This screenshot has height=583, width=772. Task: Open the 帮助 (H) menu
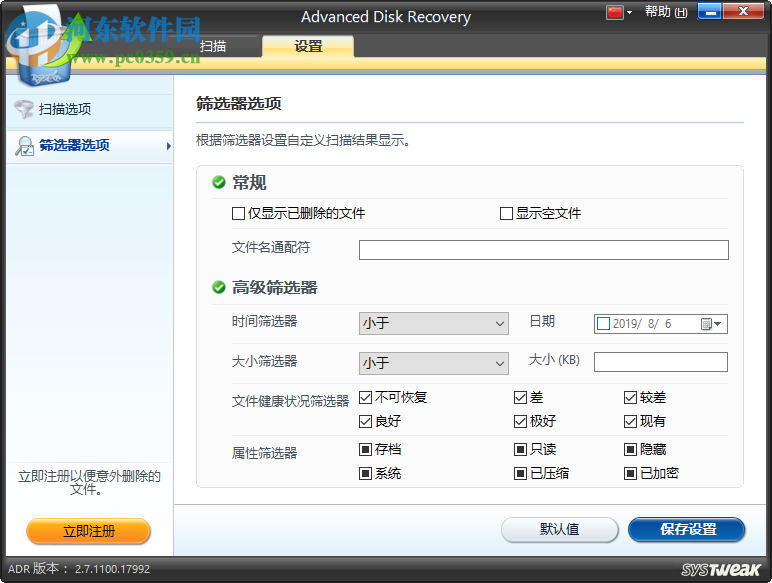point(666,12)
